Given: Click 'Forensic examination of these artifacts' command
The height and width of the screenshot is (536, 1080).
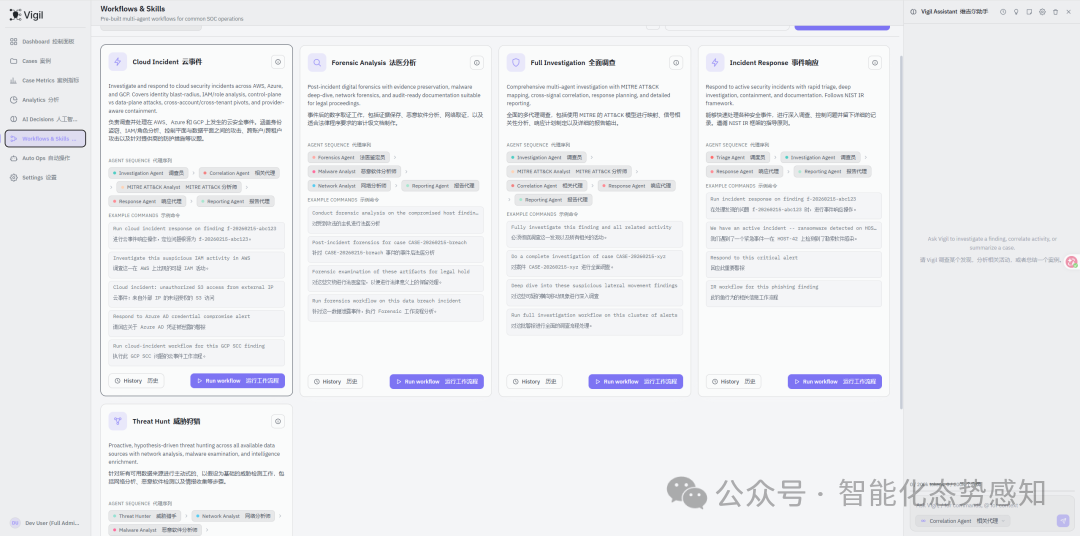Looking at the screenshot, I should [395, 278].
